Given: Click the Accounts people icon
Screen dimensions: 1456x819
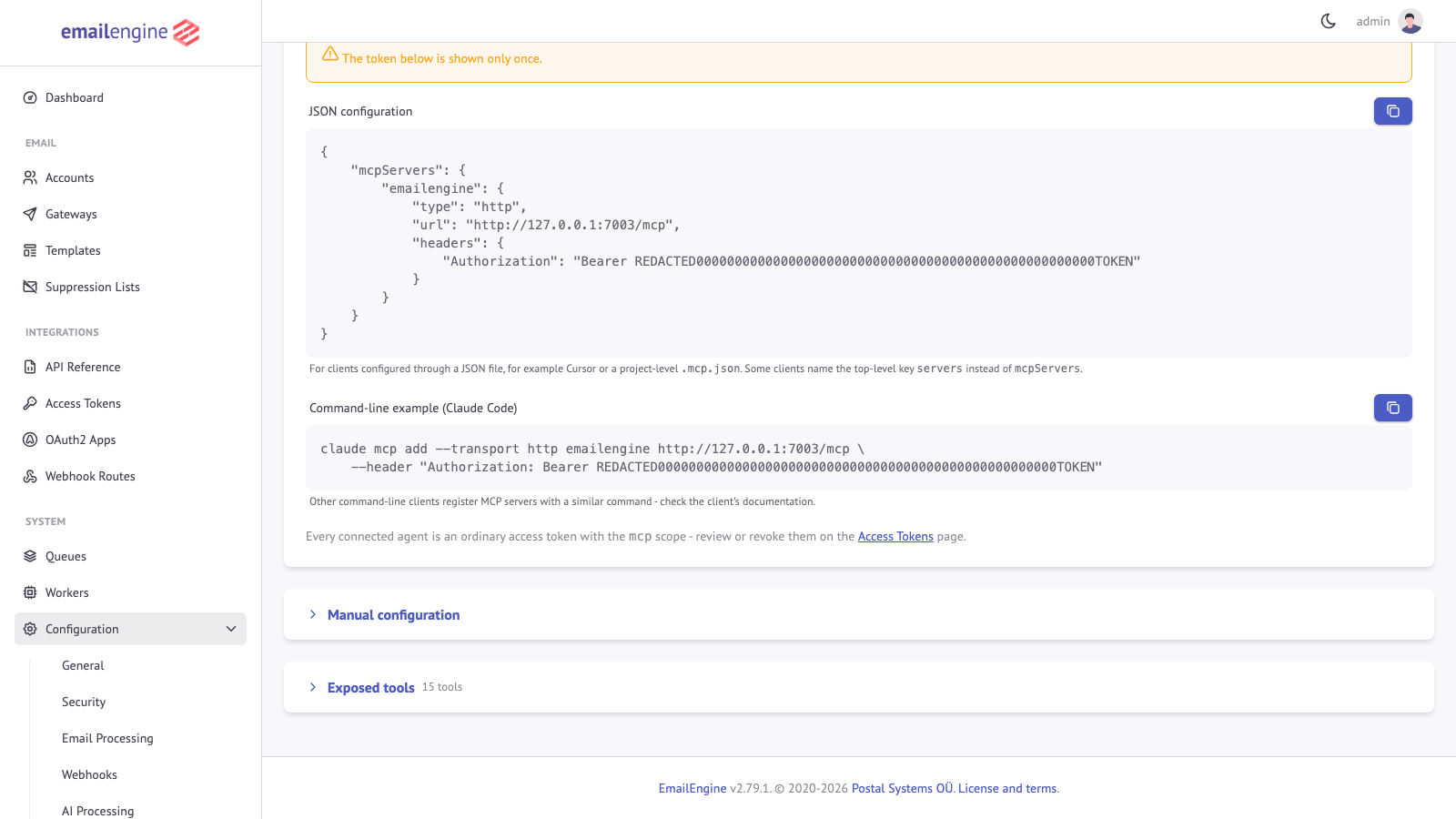Looking at the screenshot, I should click(30, 177).
